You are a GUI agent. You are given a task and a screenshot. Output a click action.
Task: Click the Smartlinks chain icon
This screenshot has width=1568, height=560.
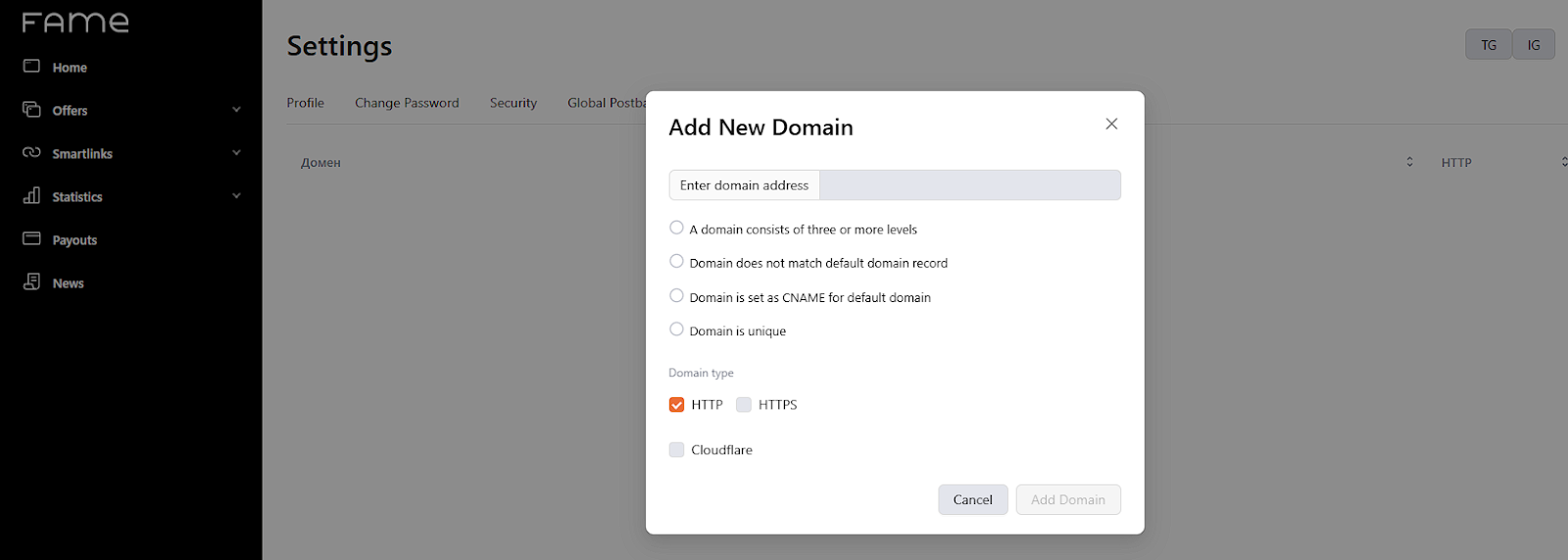[x=31, y=152]
